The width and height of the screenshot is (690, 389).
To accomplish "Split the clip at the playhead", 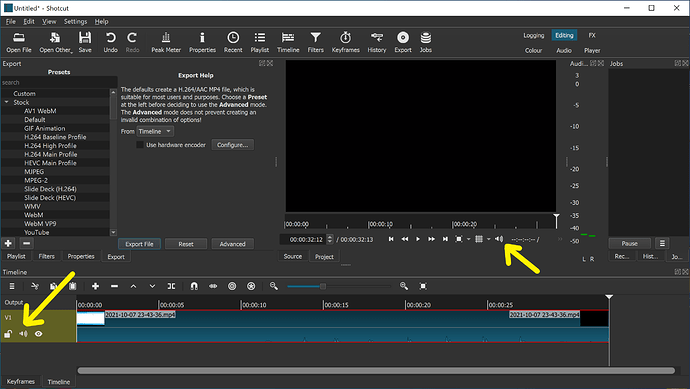I will [171, 286].
